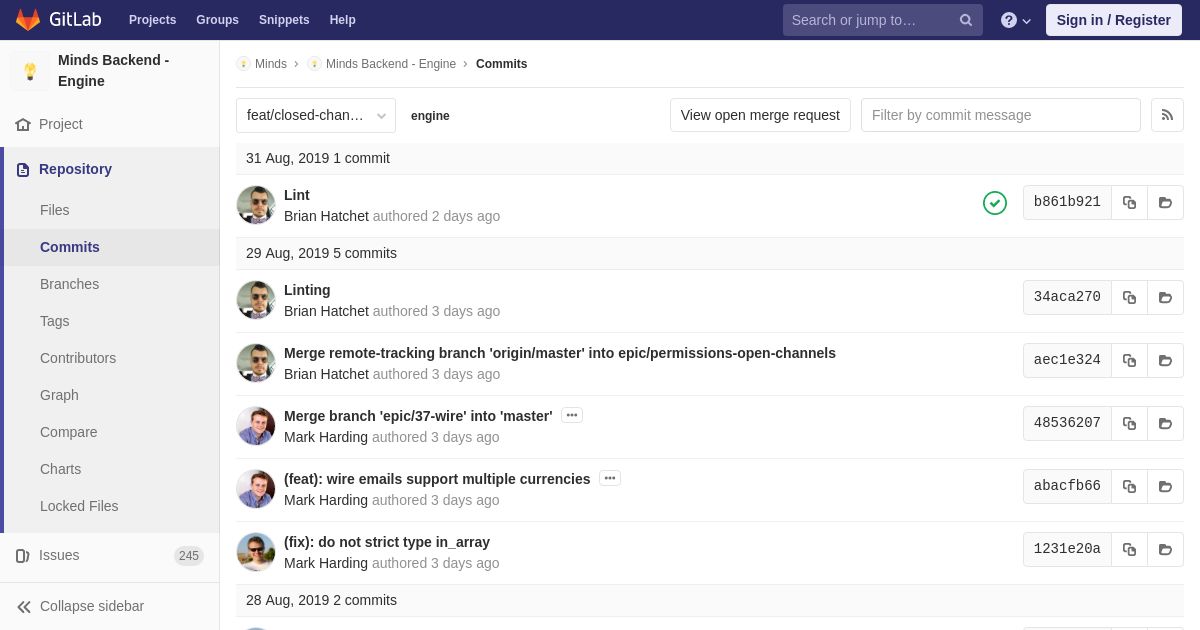1200x630 pixels.
Task: Browse files at commit 1231e20a
Action: pyautogui.click(x=1165, y=549)
